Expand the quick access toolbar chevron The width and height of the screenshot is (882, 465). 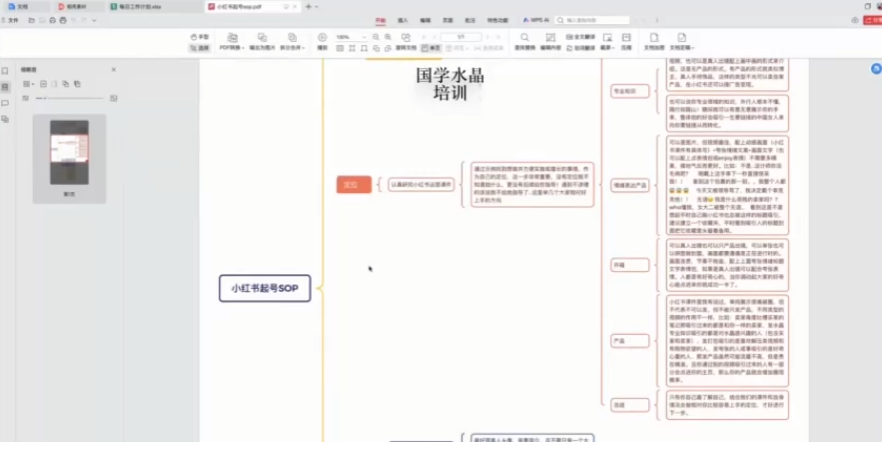pos(94,20)
